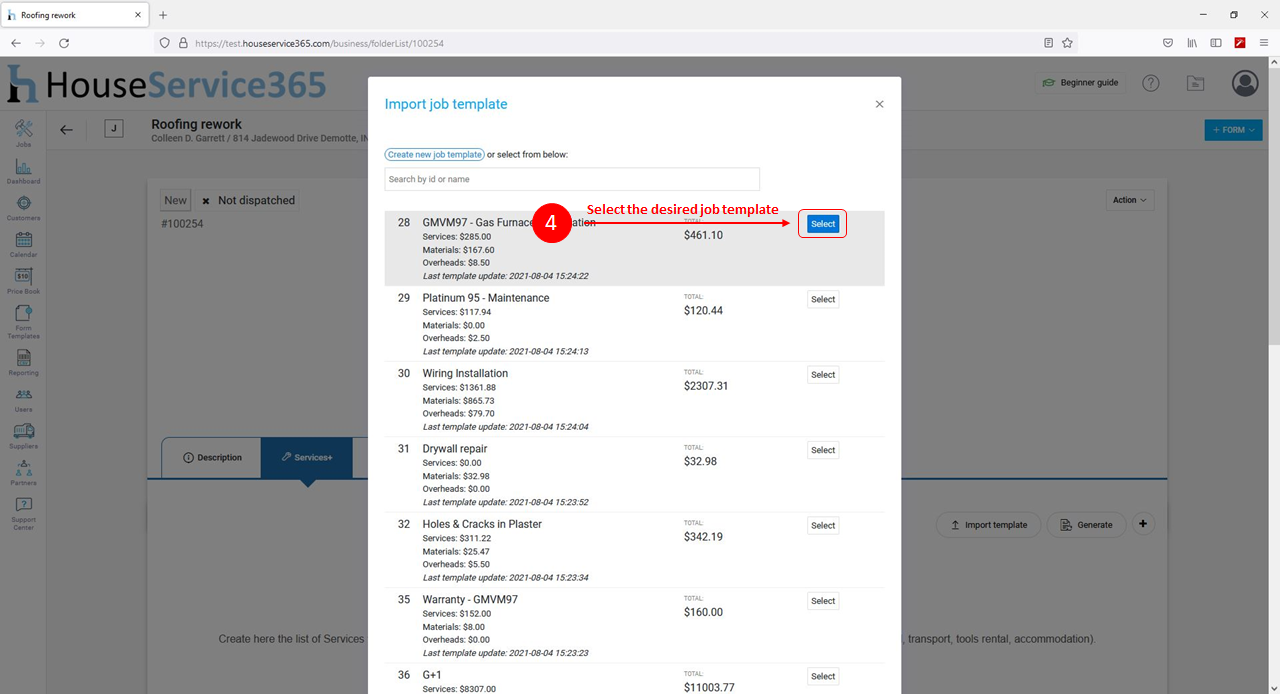
Task: Toggle reader view icon in address bar
Action: click(1048, 43)
